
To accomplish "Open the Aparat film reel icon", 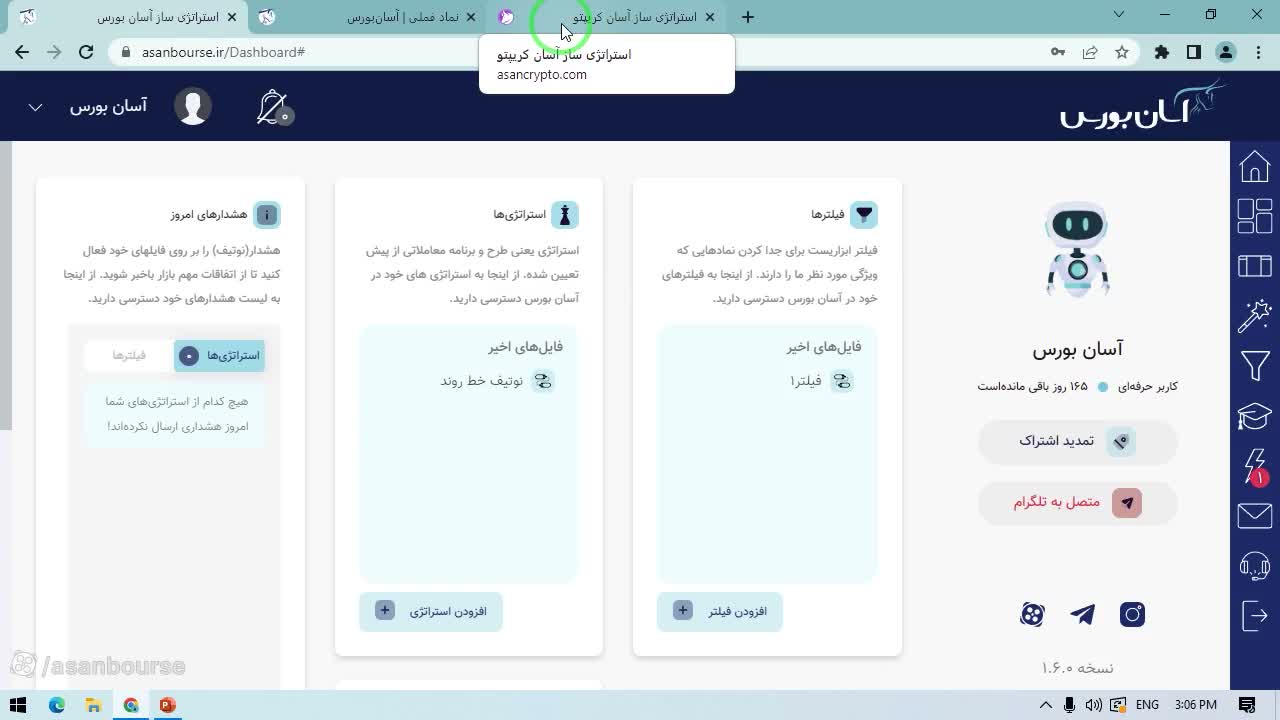I will pos(1032,614).
